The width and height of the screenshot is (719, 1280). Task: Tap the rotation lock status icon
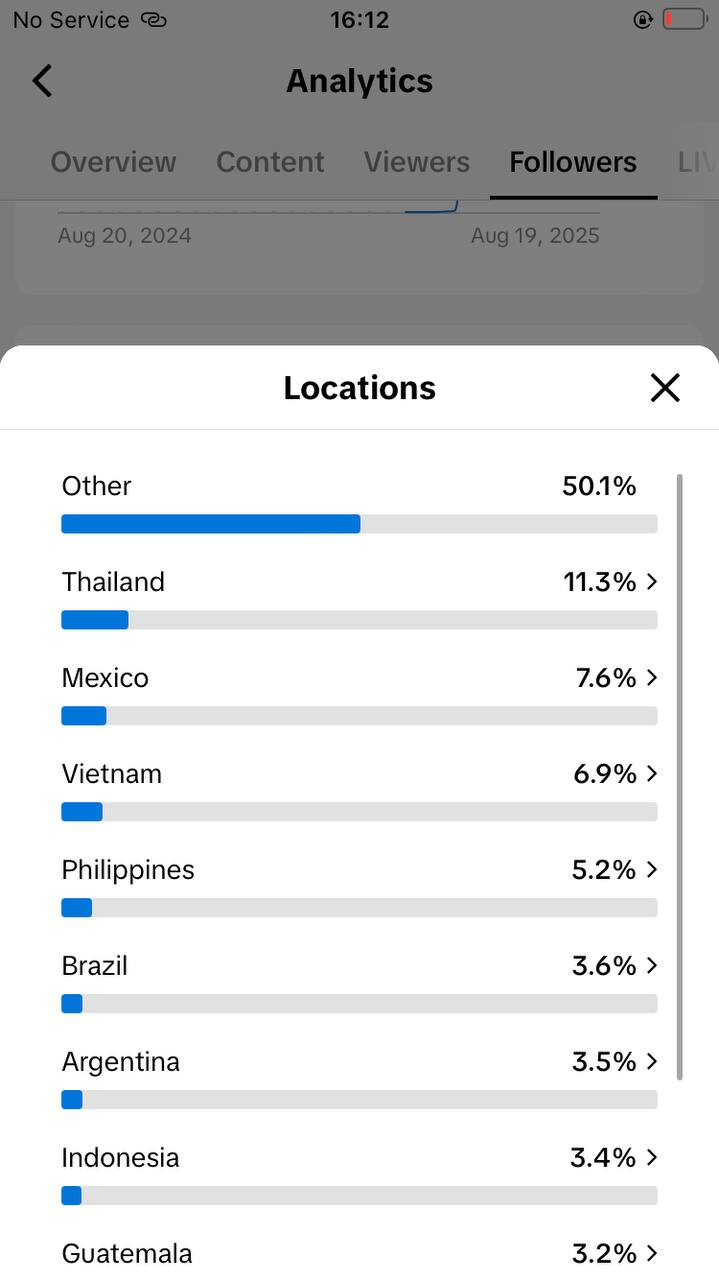(x=643, y=19)
